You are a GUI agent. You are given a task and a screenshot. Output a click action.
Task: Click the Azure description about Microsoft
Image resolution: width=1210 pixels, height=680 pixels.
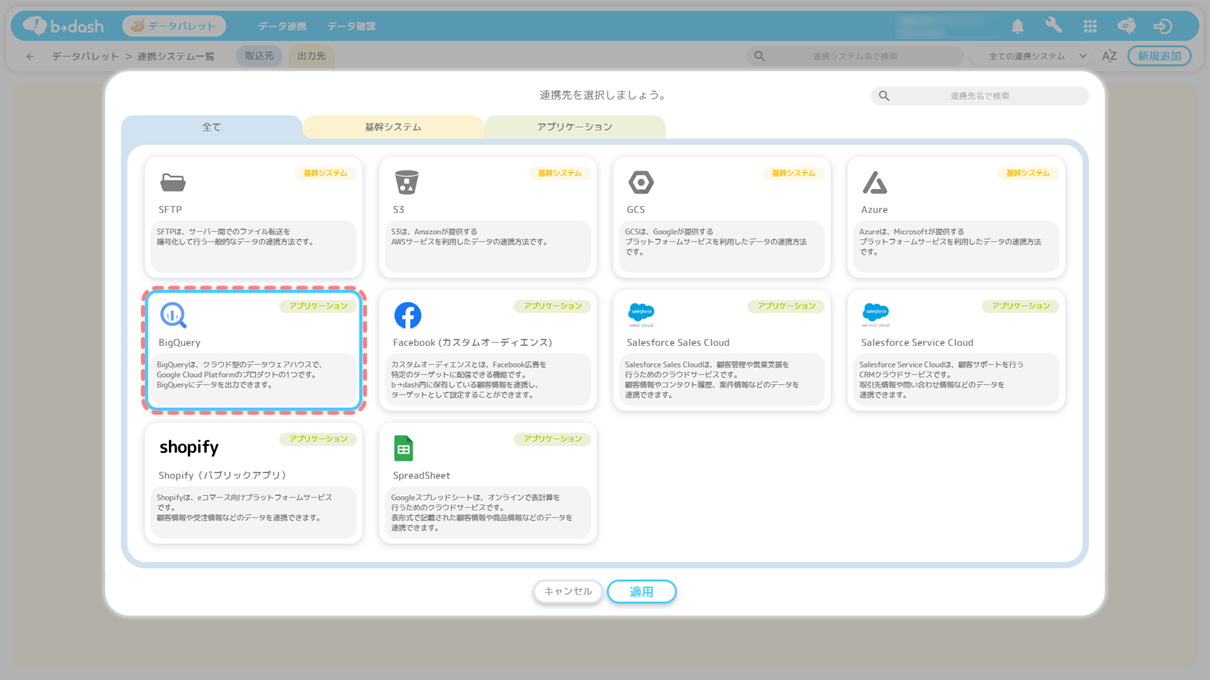tap(950, 242)
